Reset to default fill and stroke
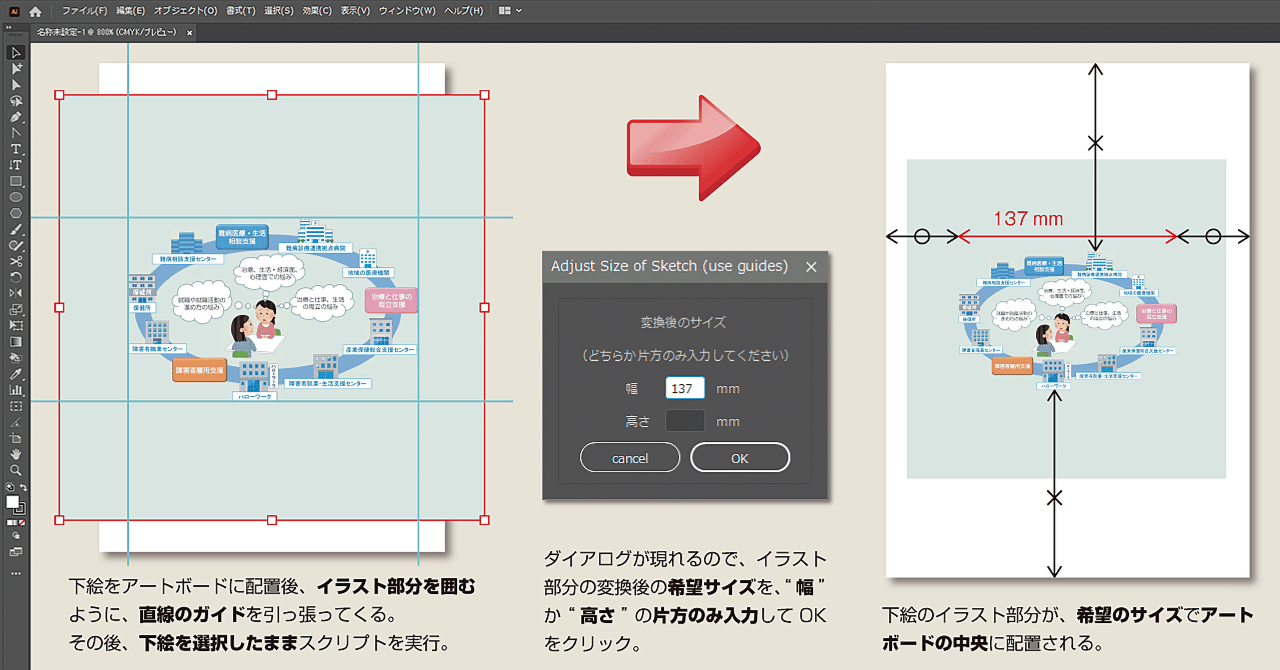This screenshot has width=1280, height=670. tap(8, 485)
